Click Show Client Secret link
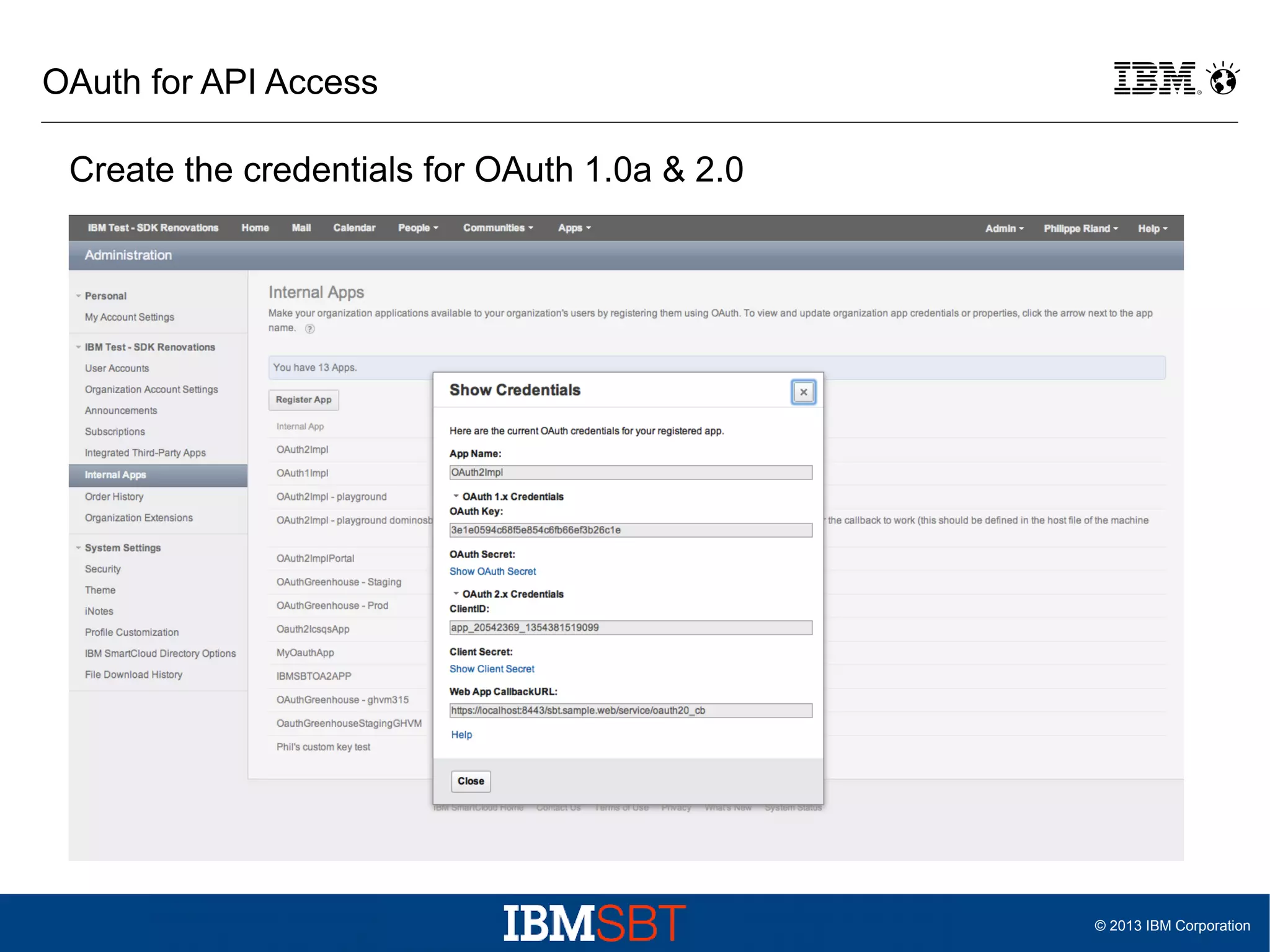 (x=492, y=669)
